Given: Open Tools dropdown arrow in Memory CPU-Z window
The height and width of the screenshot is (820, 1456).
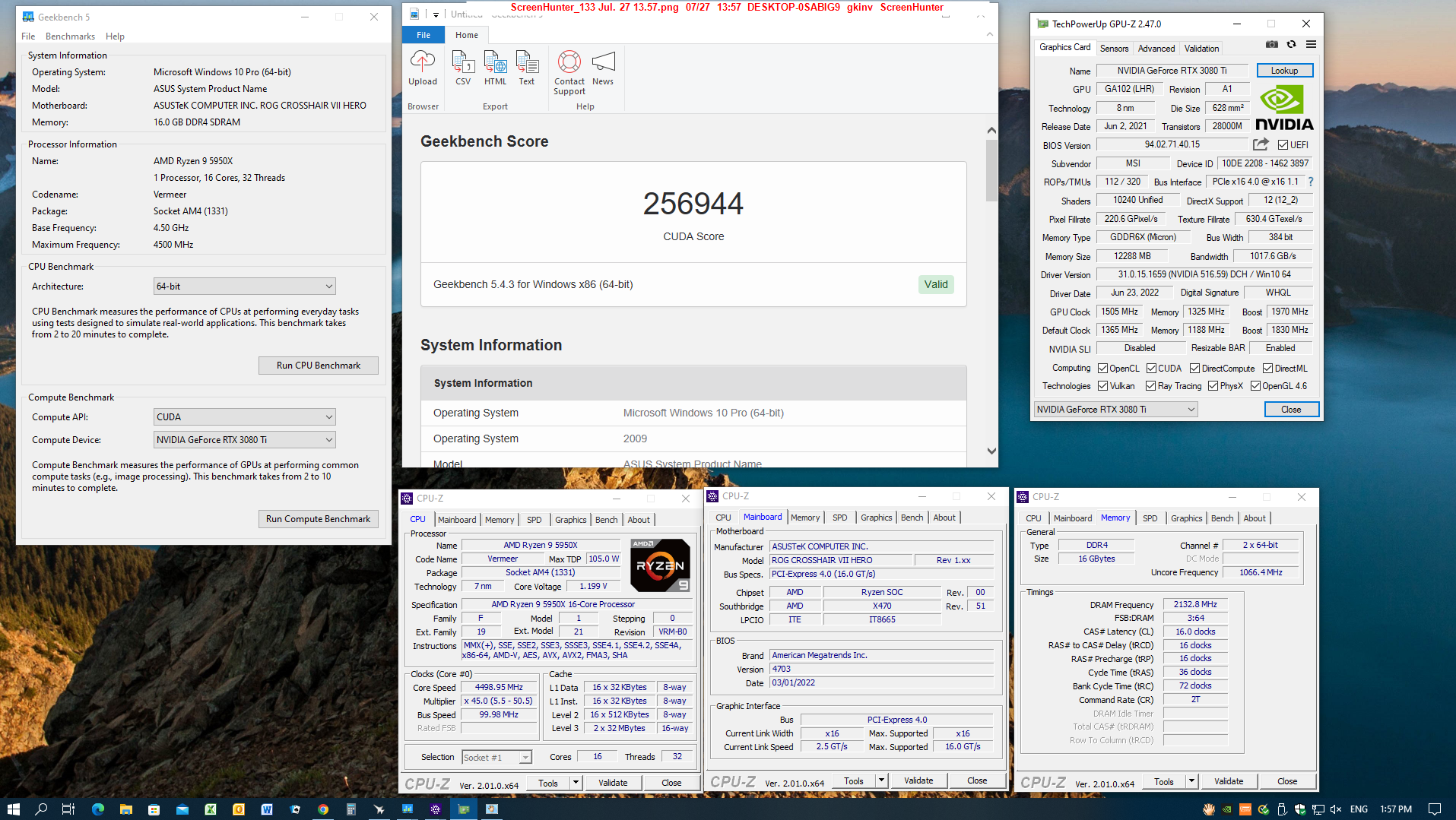Looking at the screenshot, I should tap(1191, 781).
